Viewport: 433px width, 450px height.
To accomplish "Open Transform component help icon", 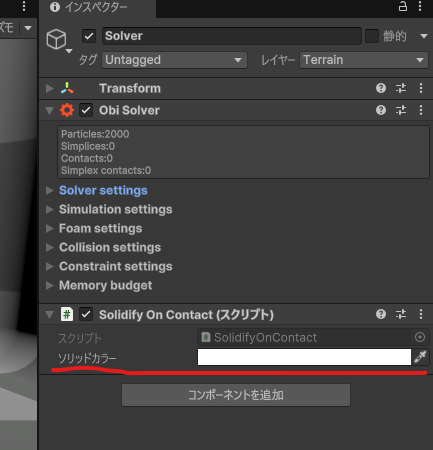I will 381,88.
